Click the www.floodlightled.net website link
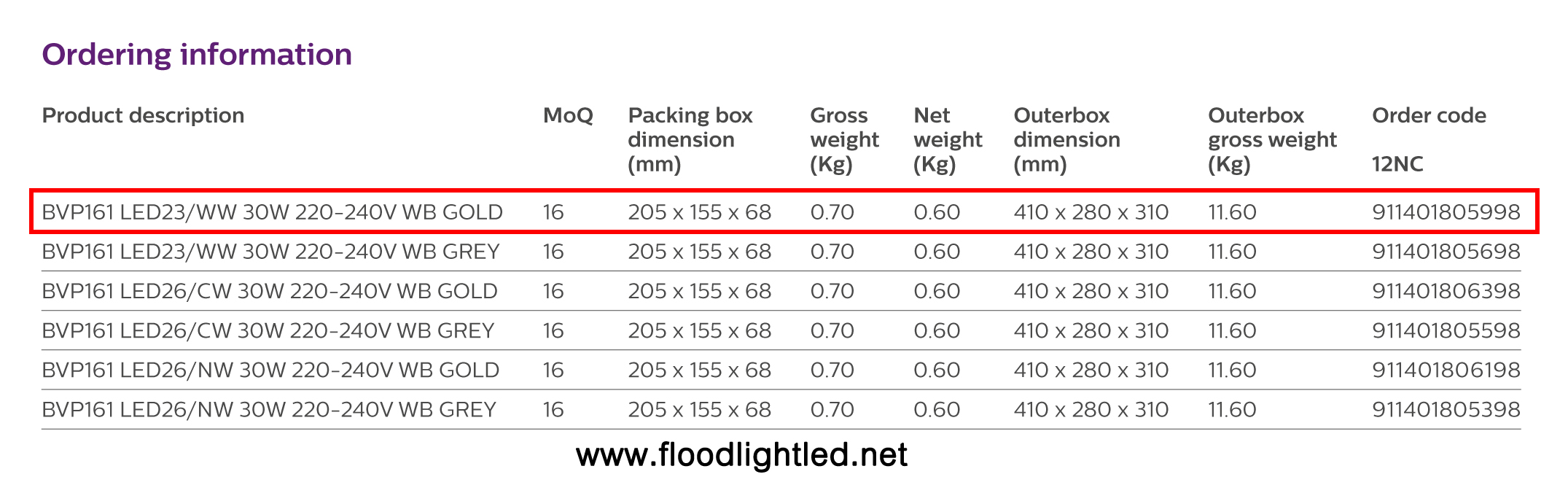 [x=741, y=455]
